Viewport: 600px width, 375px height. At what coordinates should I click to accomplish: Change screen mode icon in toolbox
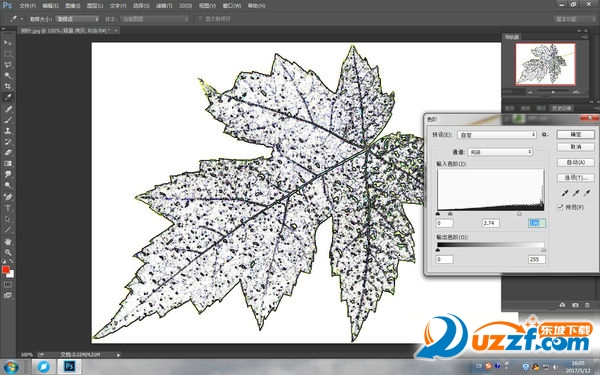8,295
